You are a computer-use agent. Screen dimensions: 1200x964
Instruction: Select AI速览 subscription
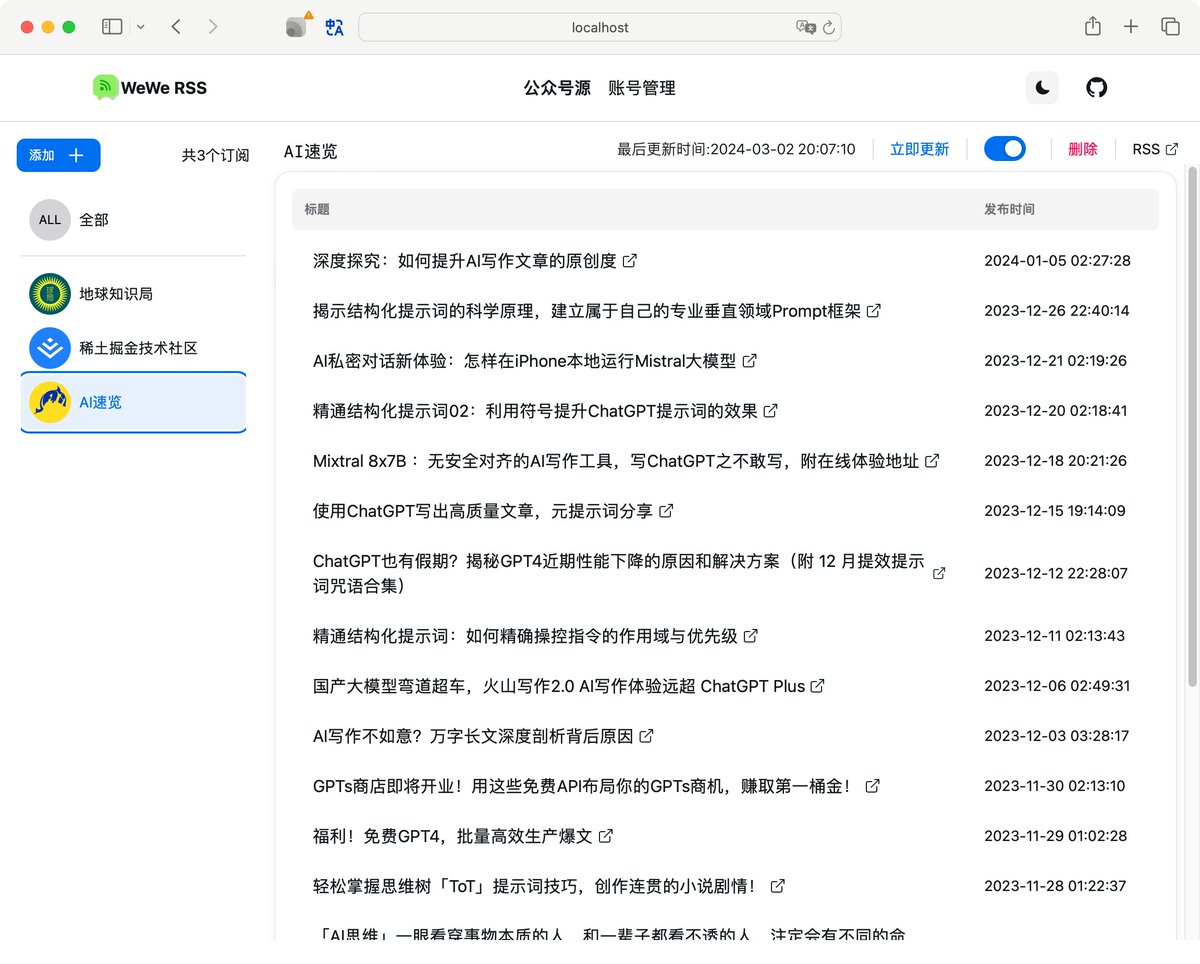tap(133, 402)
